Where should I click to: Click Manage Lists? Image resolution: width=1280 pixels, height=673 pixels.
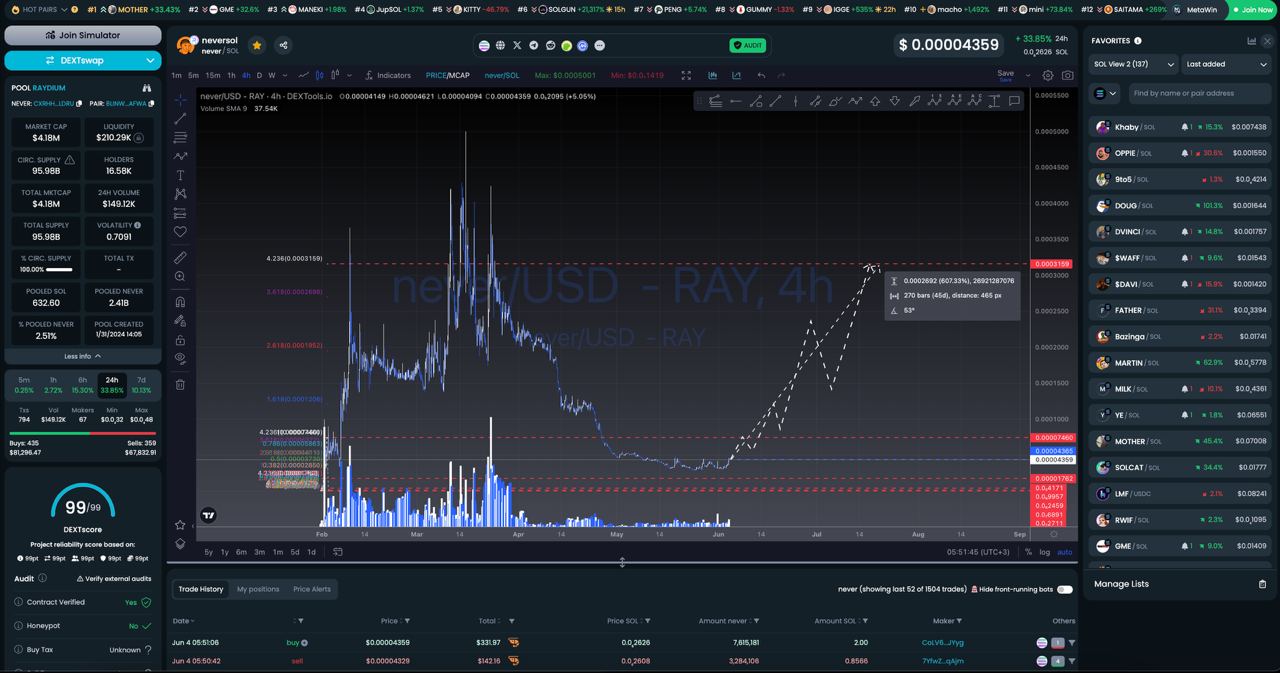[x=1121, y=584]
